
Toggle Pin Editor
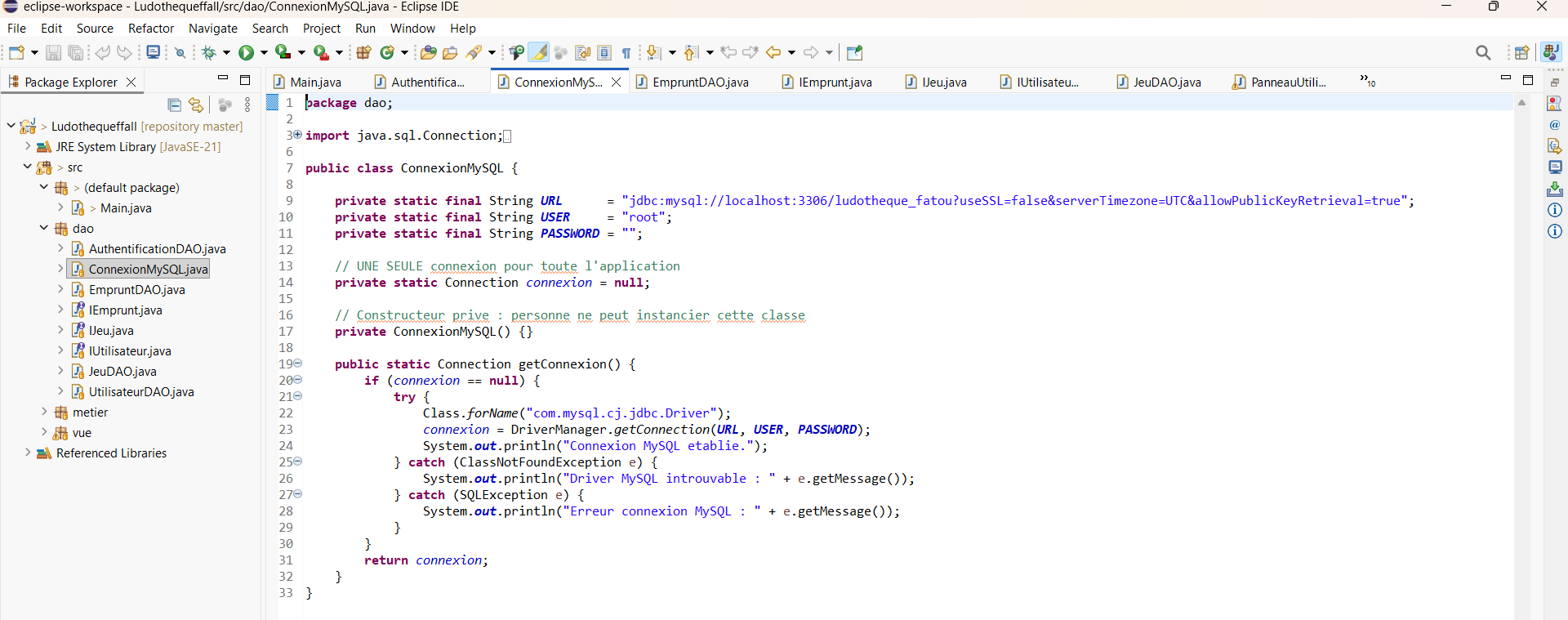854,52
